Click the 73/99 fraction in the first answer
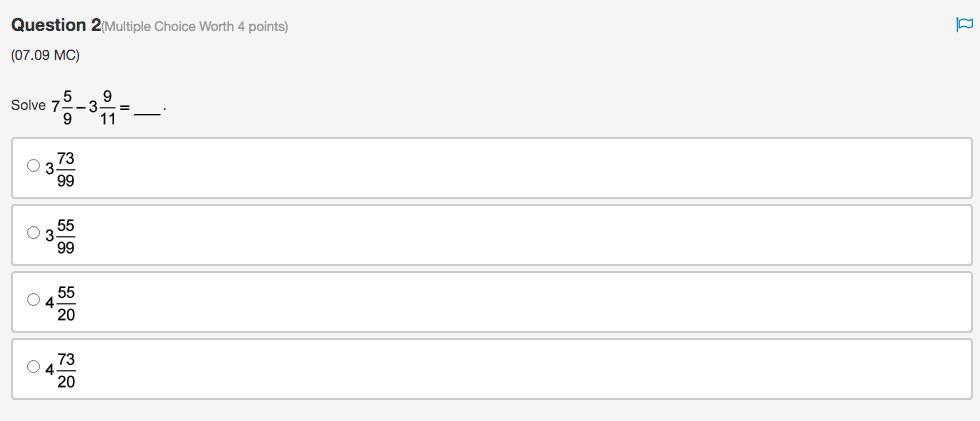This screenshot has height=421, width=980. [x=66, y=169]
